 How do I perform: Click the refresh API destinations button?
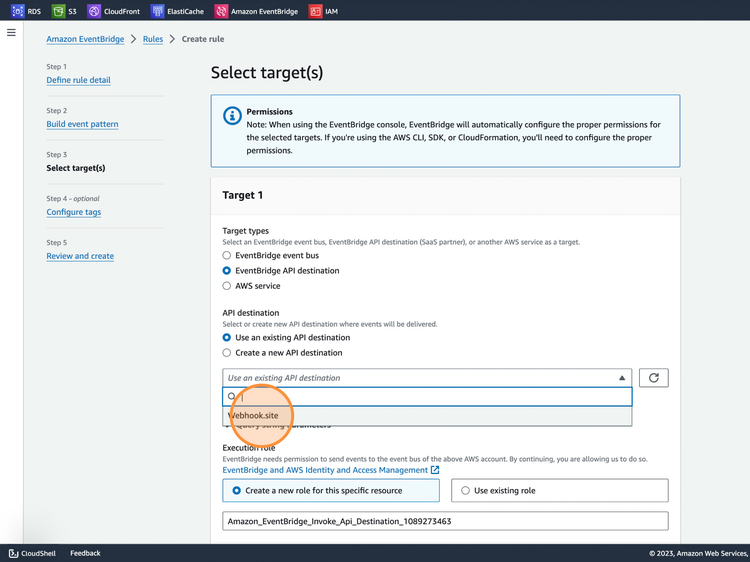point(653,378)
